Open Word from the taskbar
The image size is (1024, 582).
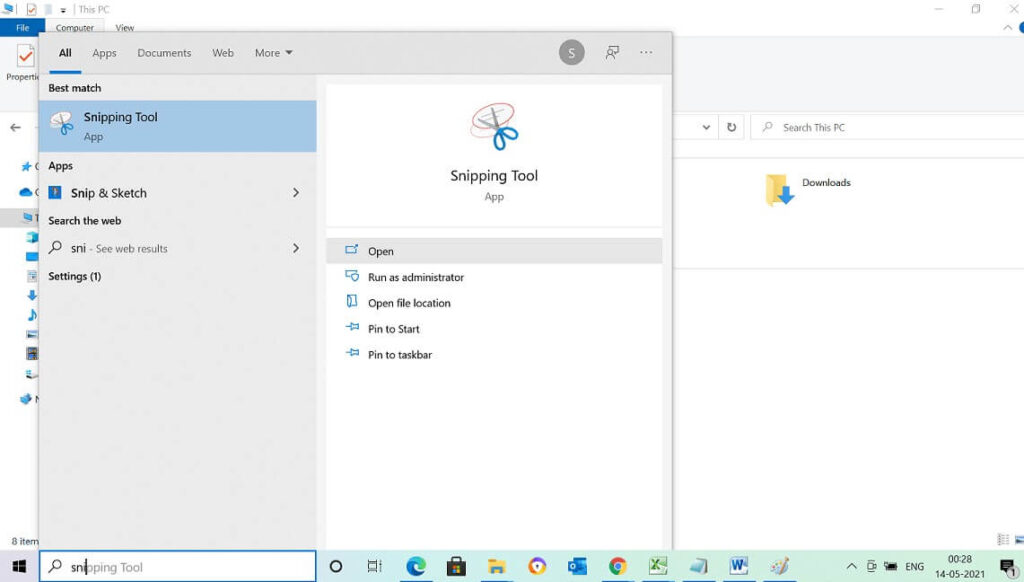tap(738, 566)
